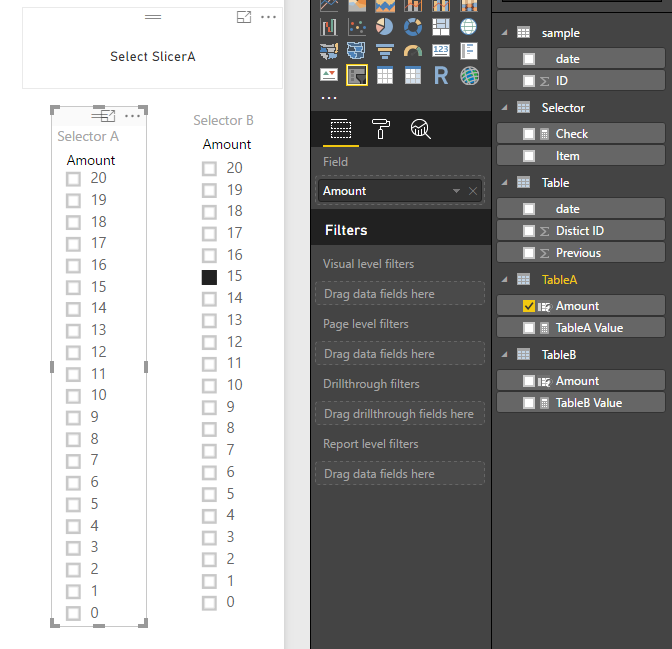Remove Amount from the Field well

473,191
